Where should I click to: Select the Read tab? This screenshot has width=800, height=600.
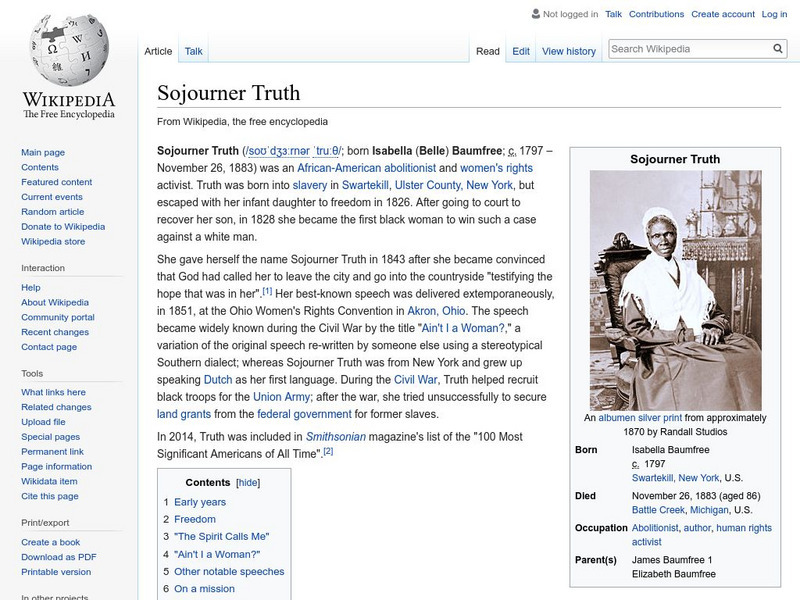487,51
